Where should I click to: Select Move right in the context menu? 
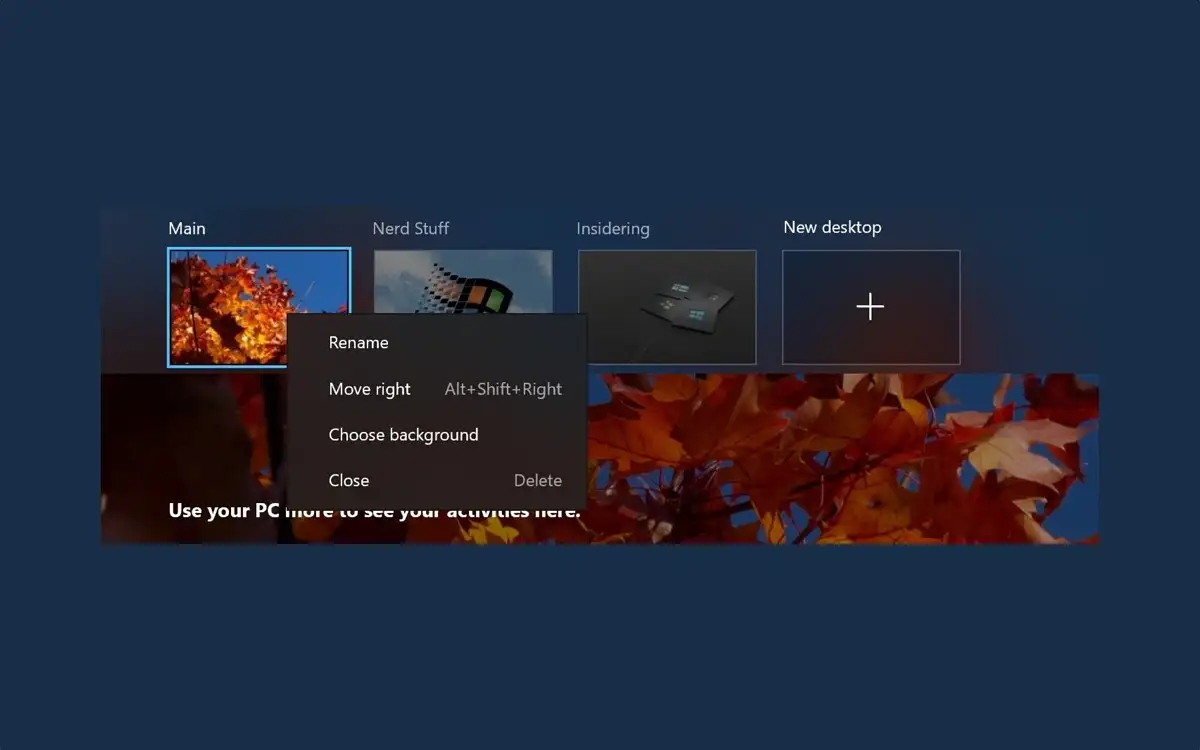point(369,389)
